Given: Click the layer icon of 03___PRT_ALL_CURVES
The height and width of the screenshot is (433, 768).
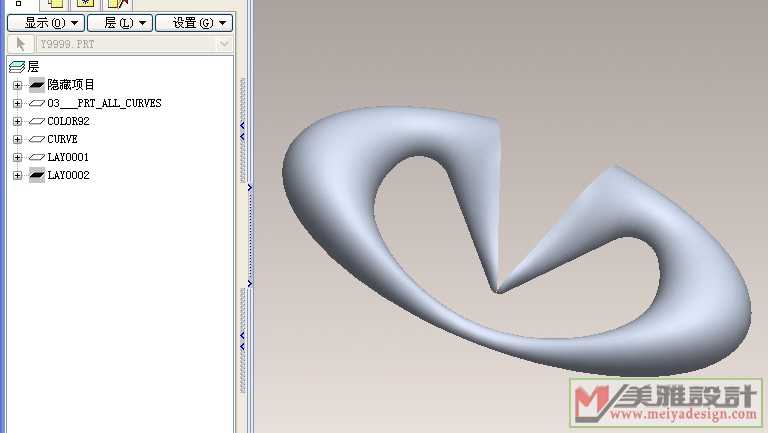Looking at the screenshot, I should coord(37,103).
